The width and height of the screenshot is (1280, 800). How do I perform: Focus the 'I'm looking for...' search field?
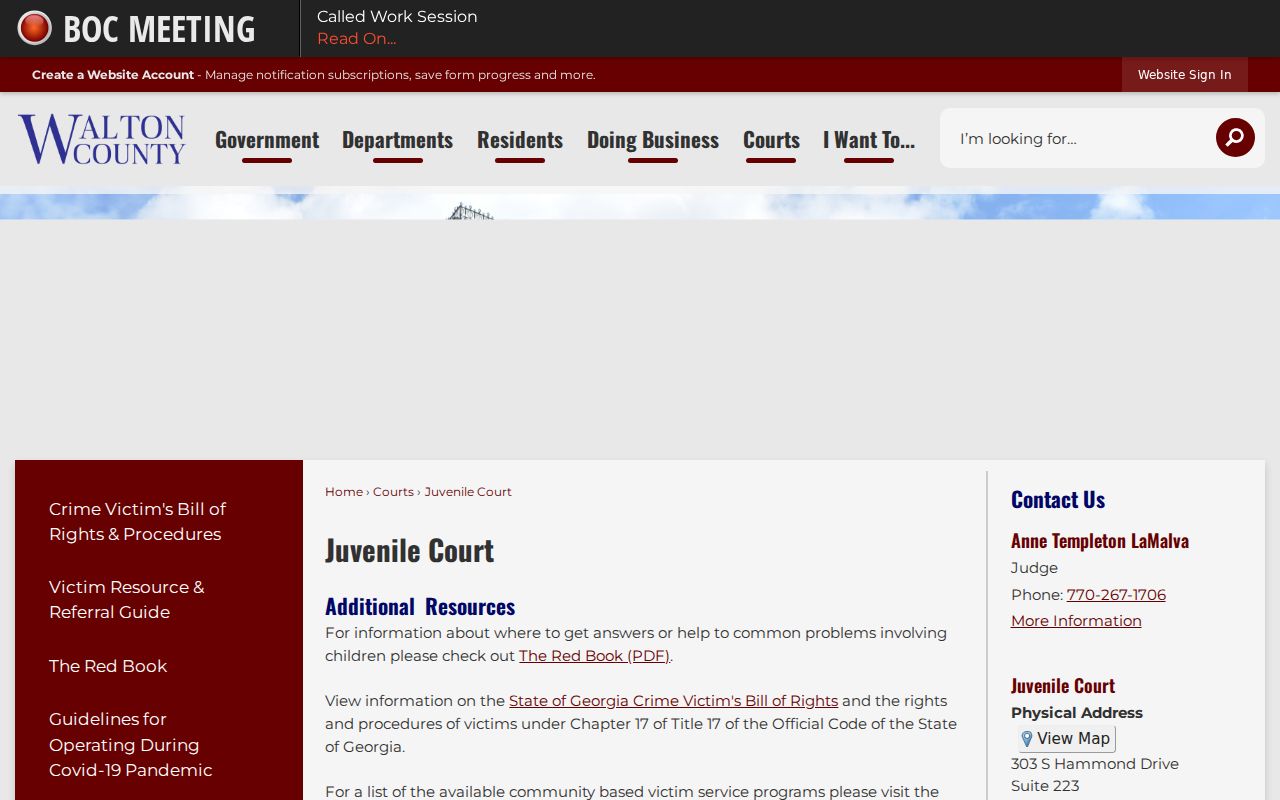click(1078, 138)
